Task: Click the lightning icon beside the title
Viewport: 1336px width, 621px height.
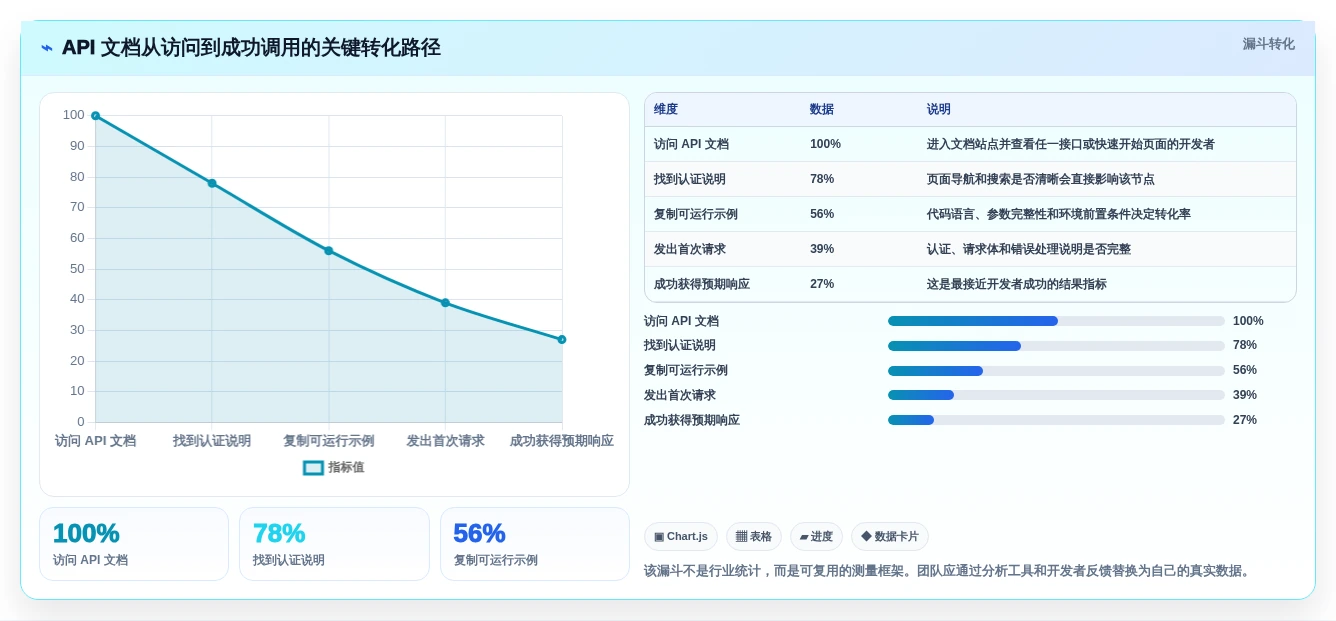Action: point(47,48)
